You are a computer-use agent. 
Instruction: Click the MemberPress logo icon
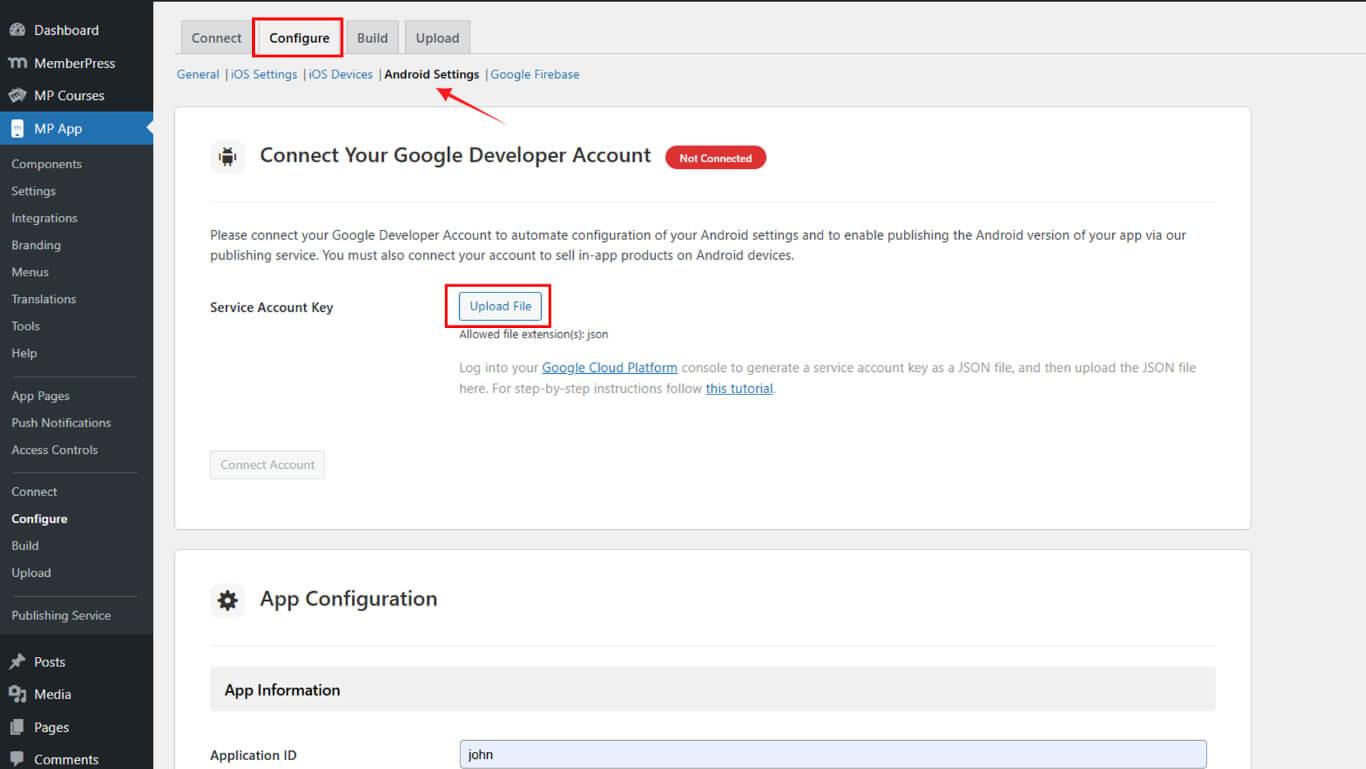click(17, 63)
